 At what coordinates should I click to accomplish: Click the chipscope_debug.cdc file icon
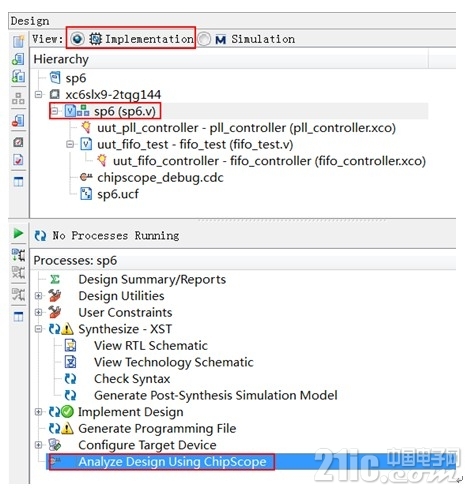(86, 177)
